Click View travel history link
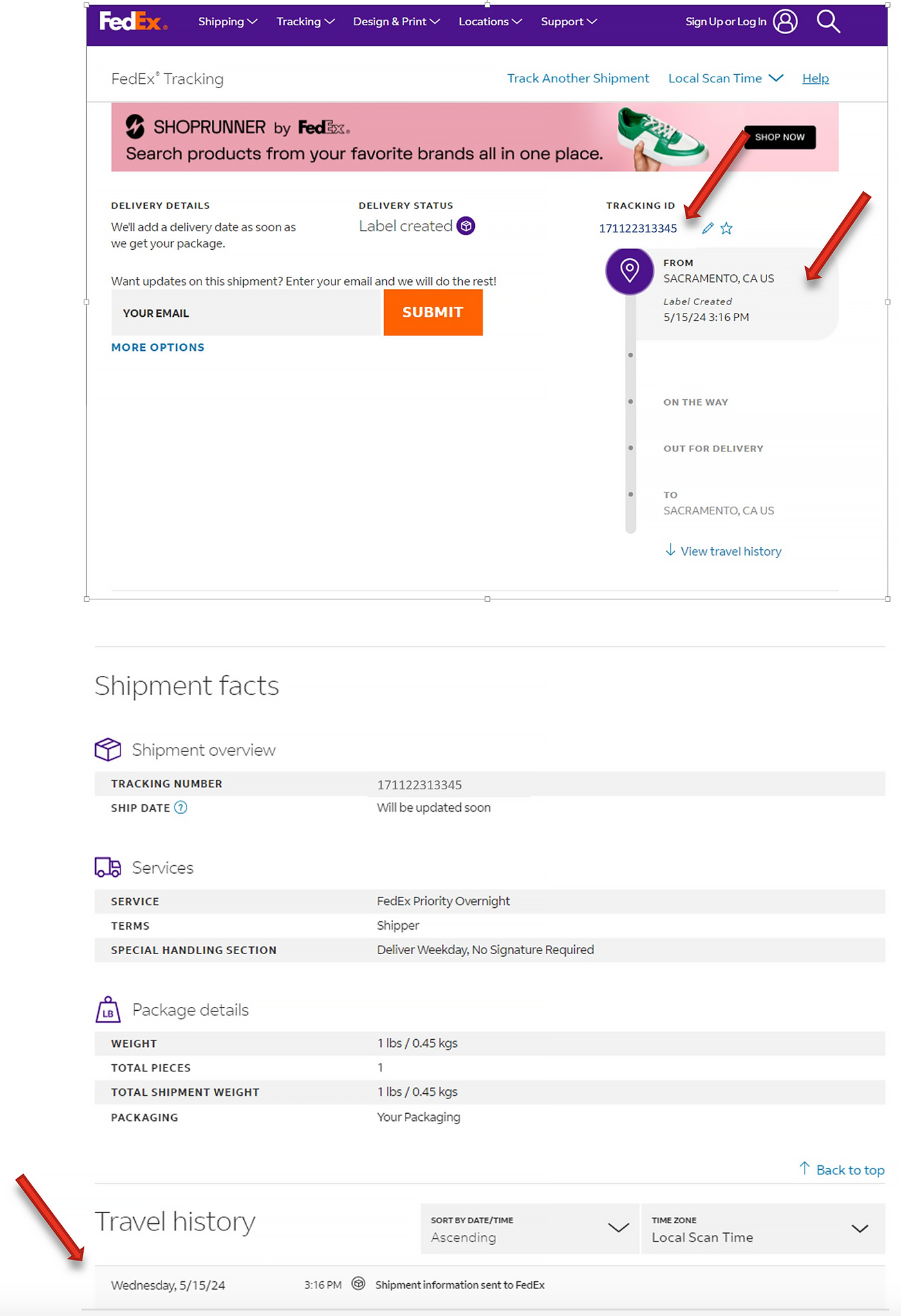Viewport: 901px width, 1316px height. (731, 551)
